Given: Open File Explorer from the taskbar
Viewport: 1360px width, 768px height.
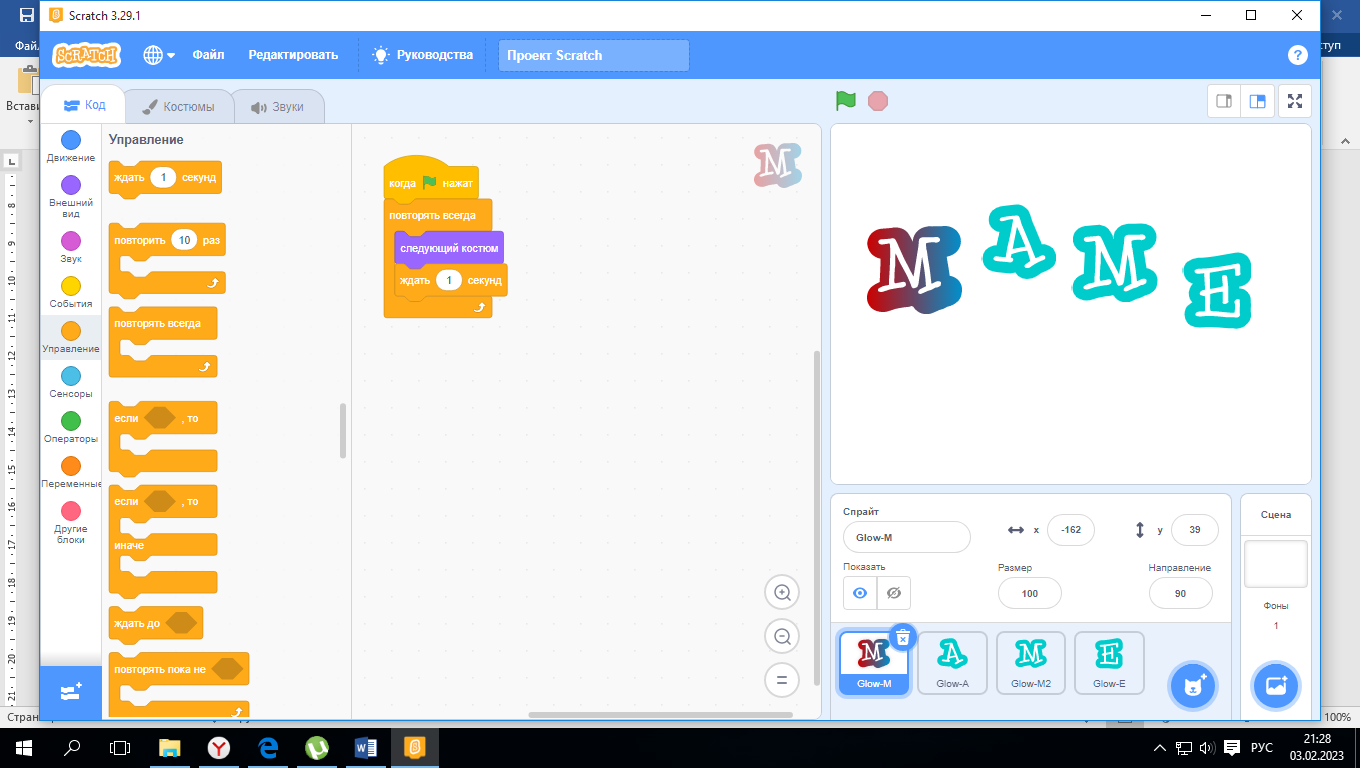Looking at the screenshot, I should tap(170, 747).
